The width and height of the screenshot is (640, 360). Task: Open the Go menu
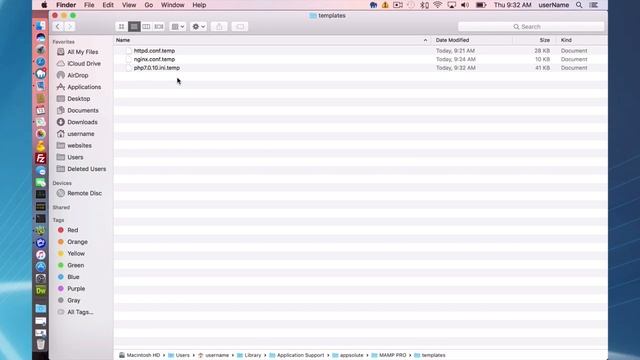click(x=149, y=5)
